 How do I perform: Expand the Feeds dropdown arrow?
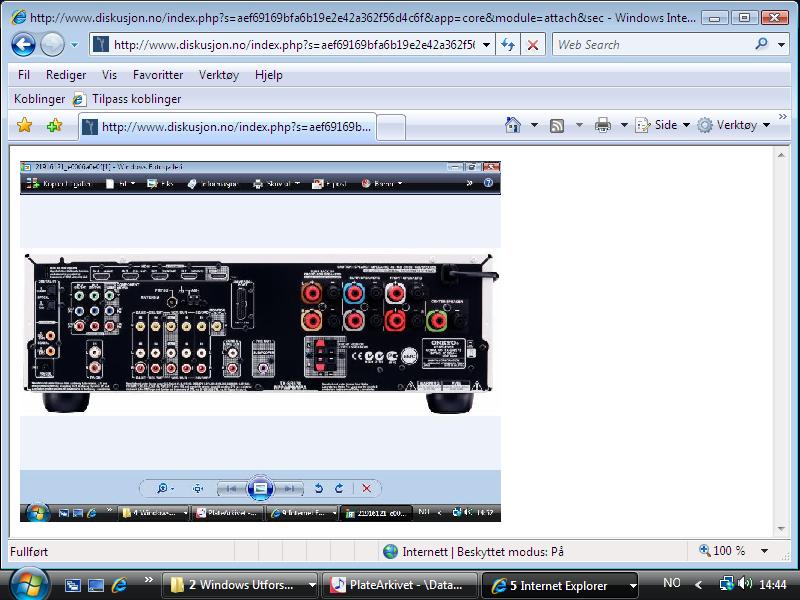(x=579, y=125)
